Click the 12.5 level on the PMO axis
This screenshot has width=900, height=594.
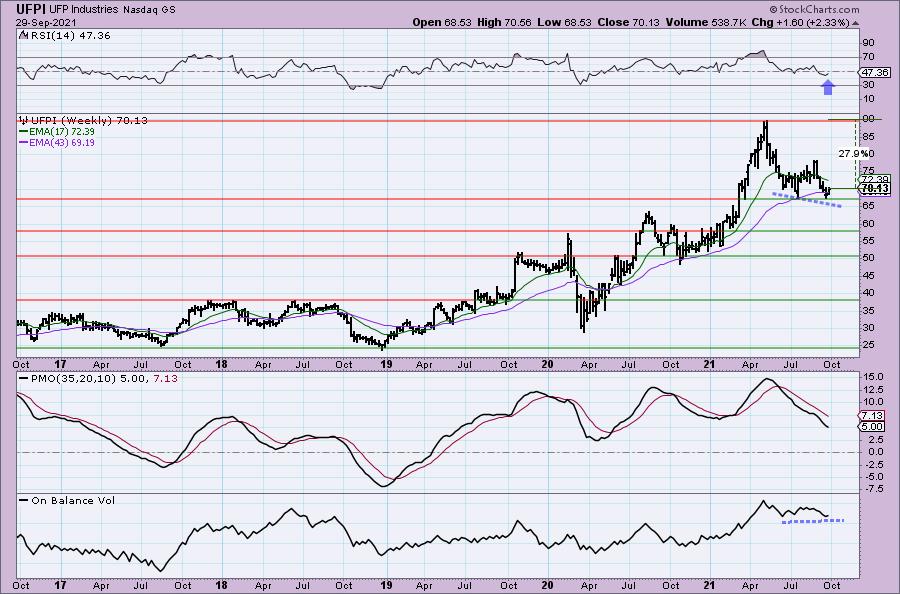click(x=872, y=389)
